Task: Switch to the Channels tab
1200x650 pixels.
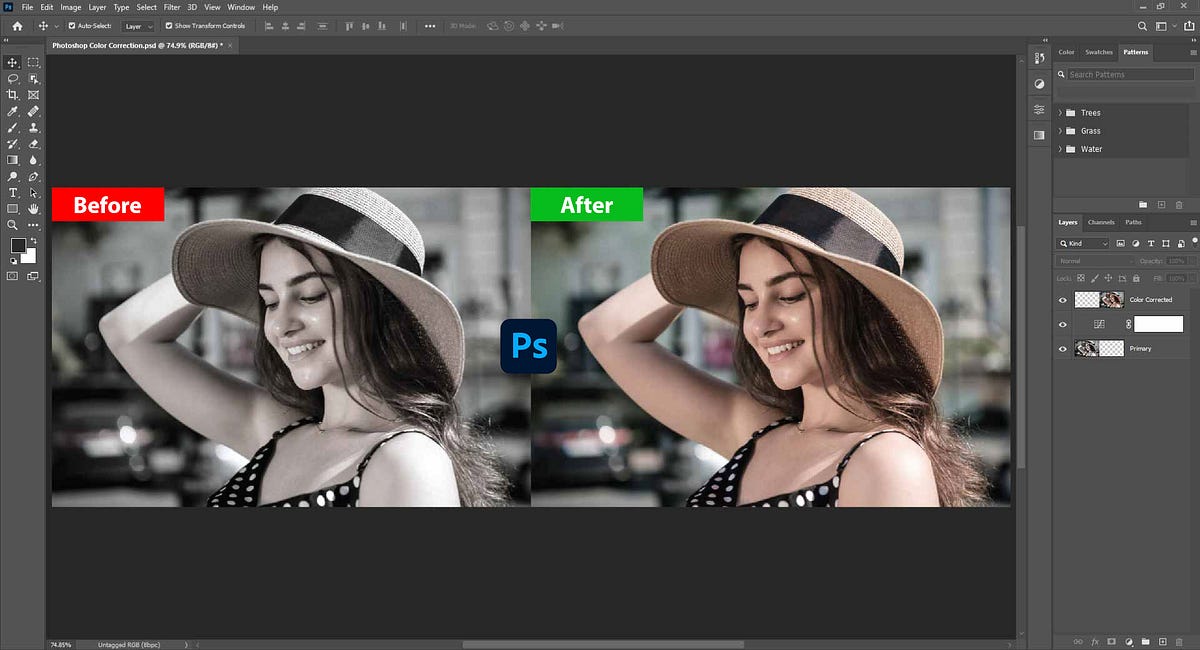Action: pyautogui.click(x=1101, y=222)
